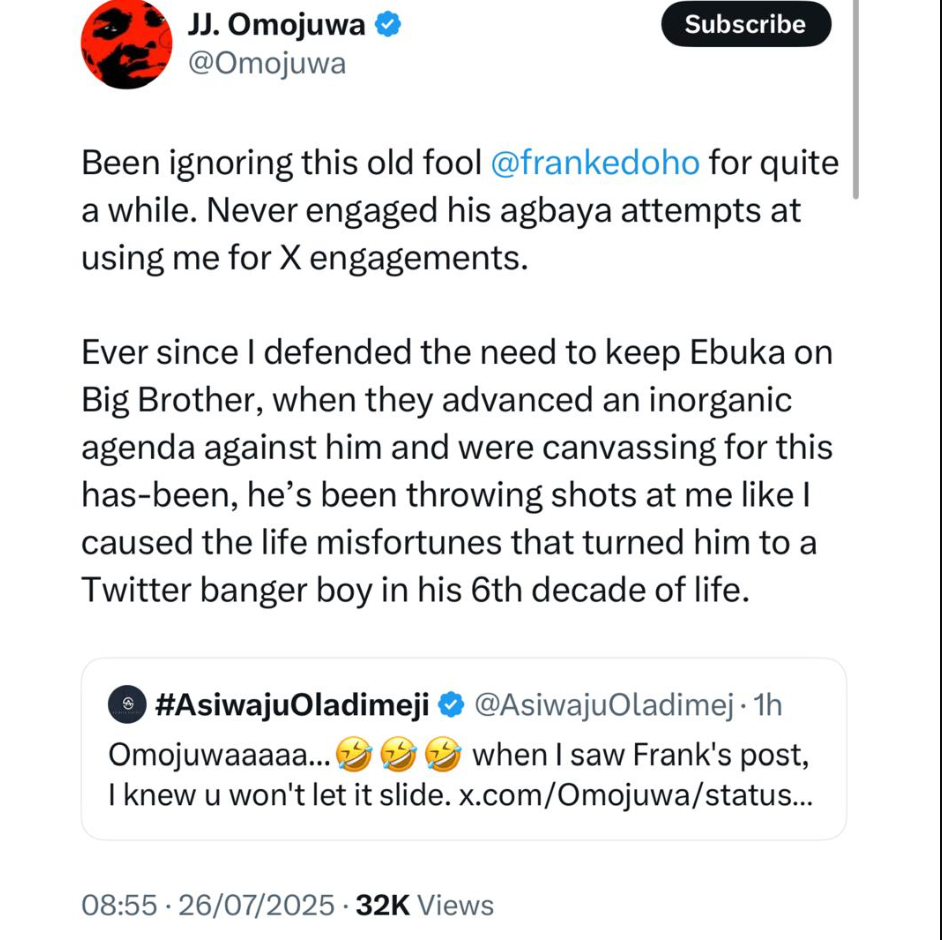Click the 08:55 post time
Screen dimensions: 942x940
click(119, 906)
